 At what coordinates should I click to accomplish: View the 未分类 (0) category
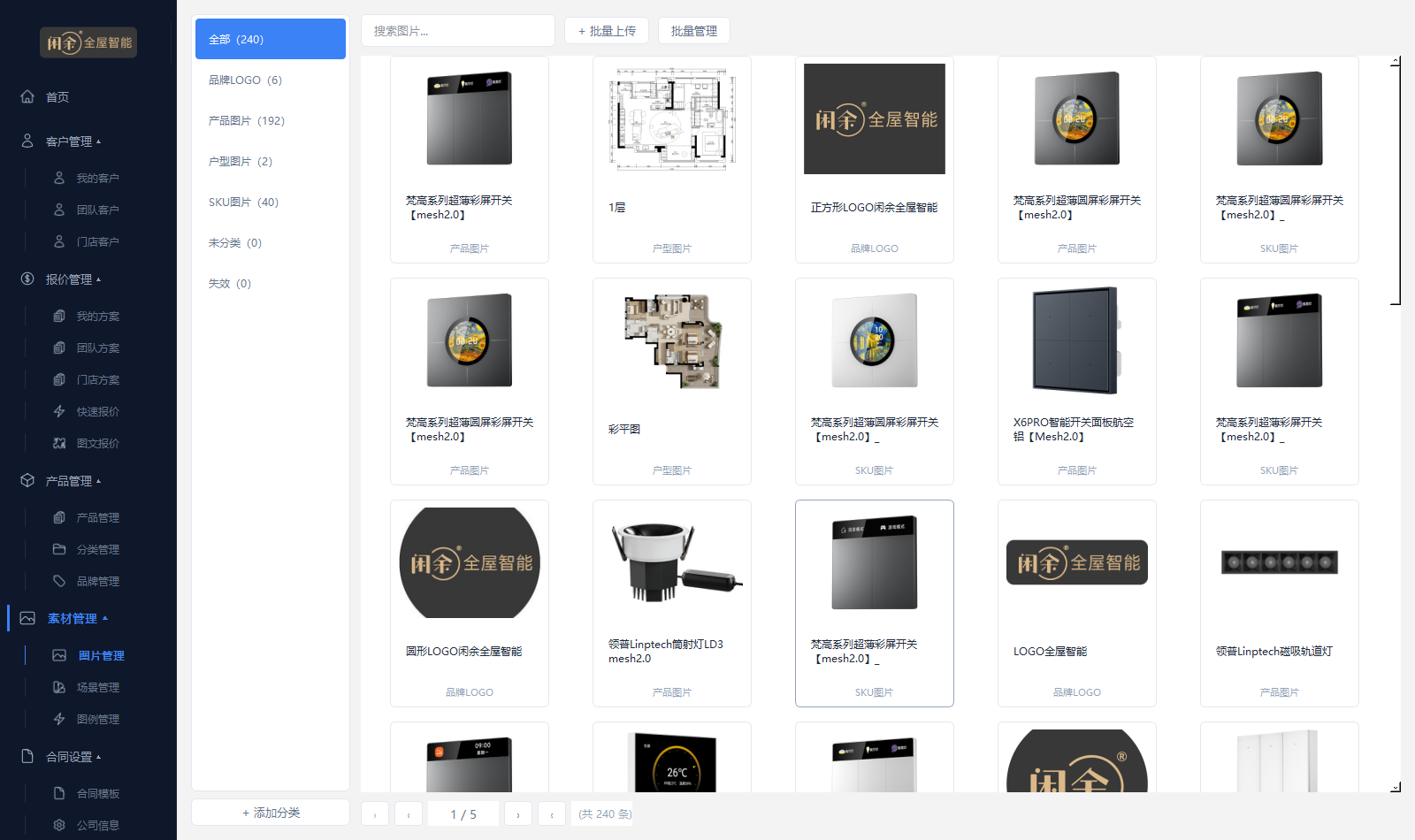click(x=271, y=242)
